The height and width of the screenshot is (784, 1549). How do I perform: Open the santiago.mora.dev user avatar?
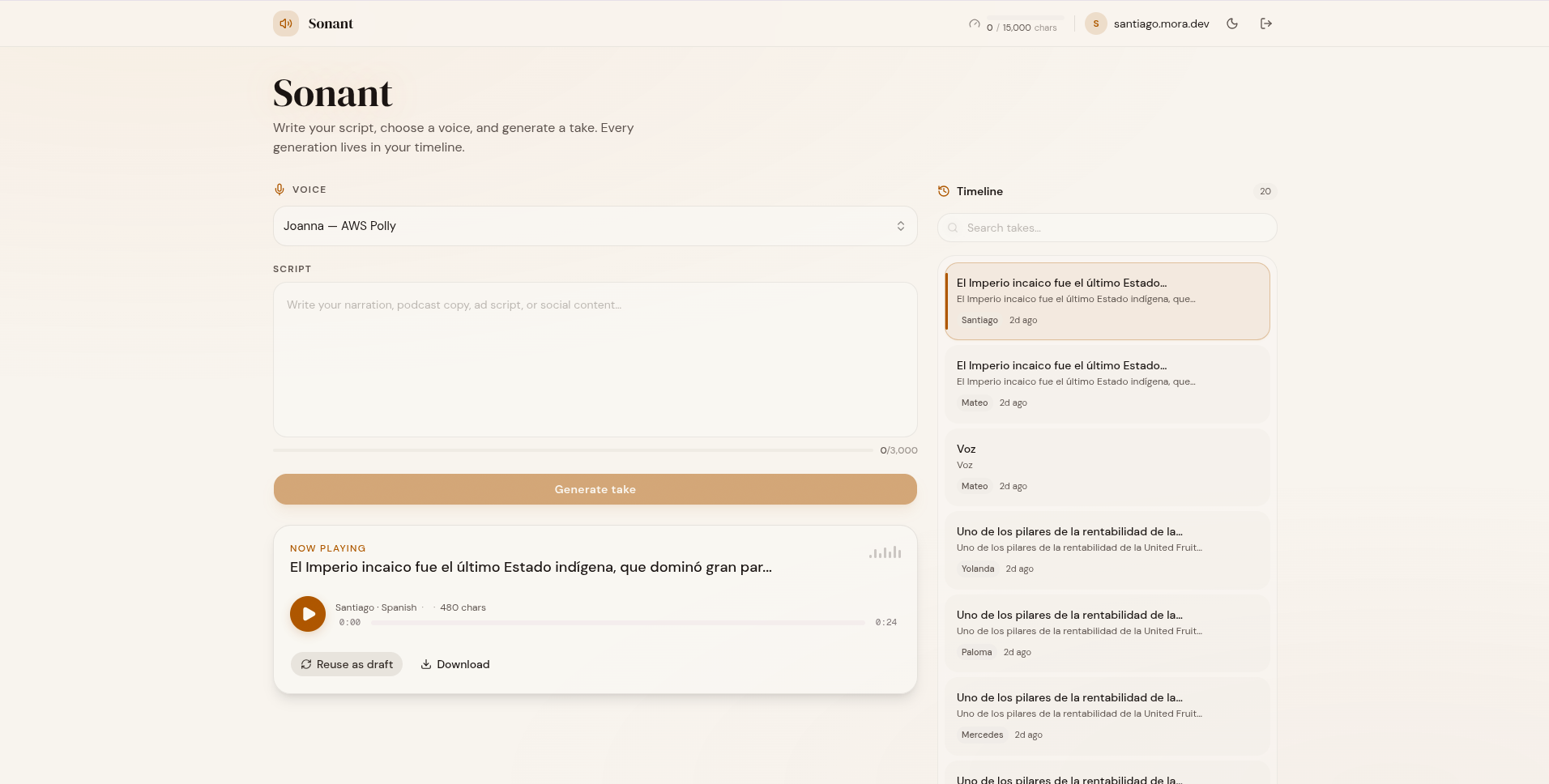1096,23
